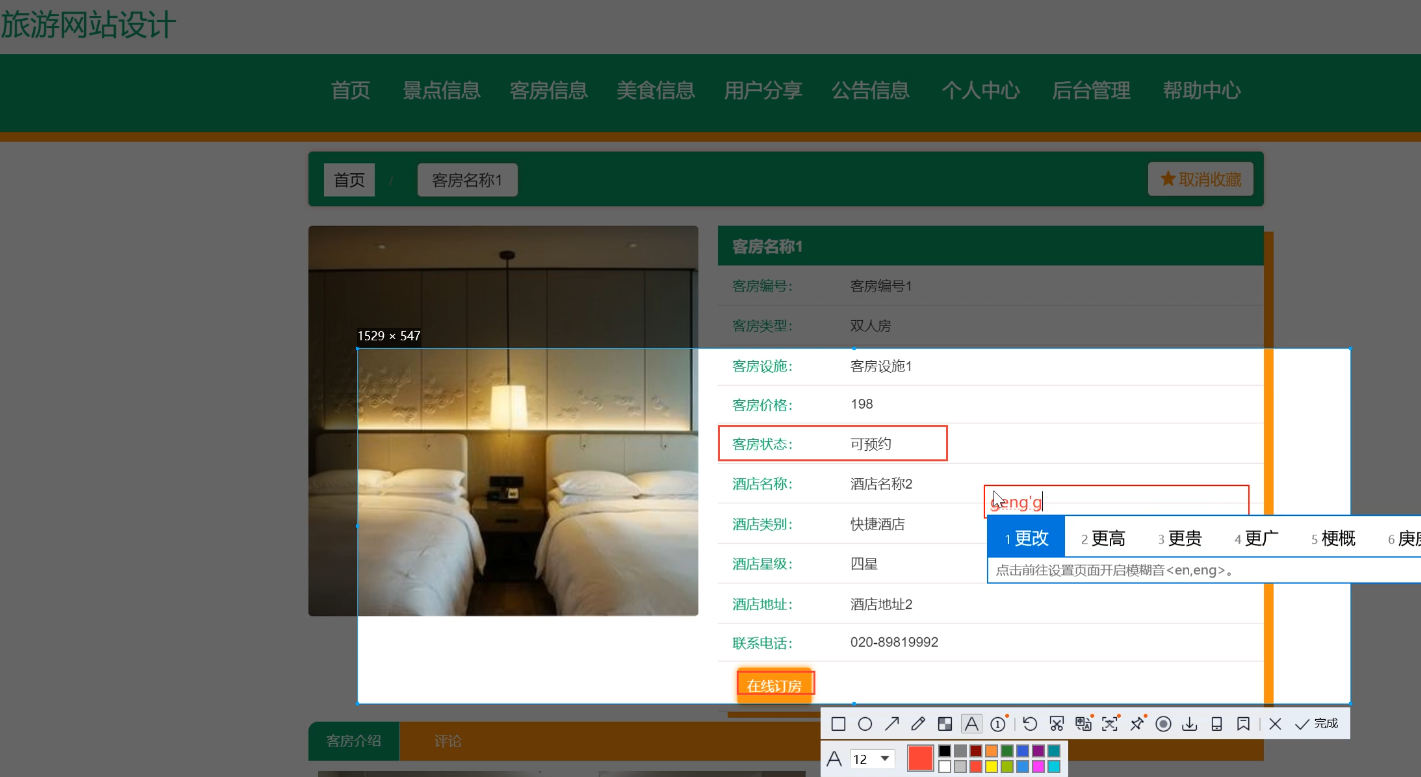
Task: Click the fuzzy pinyin settings hint text
Action: coord(1115,570)
